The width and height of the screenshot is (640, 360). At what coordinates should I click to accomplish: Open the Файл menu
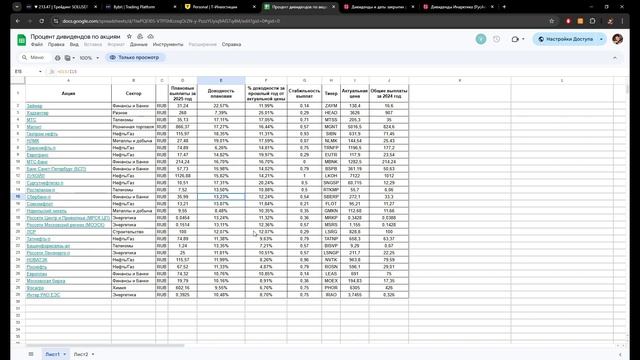pos(37,44)
